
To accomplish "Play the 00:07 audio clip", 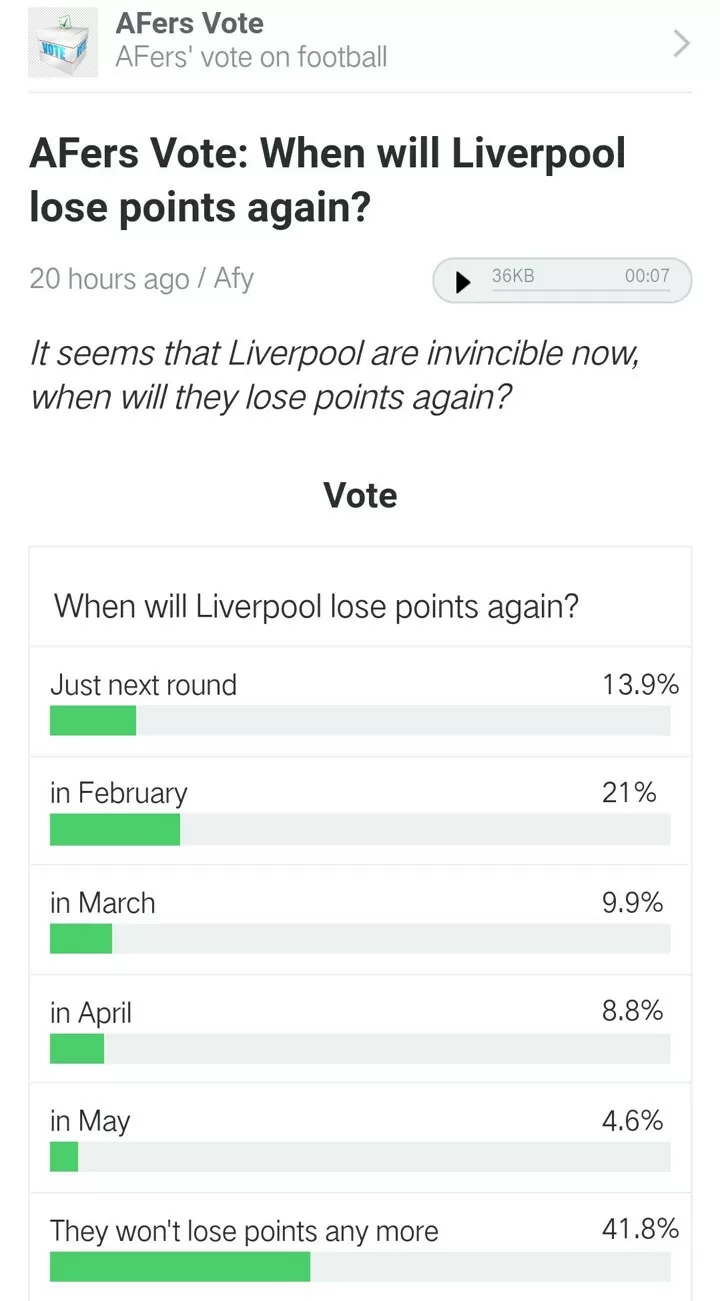I will pos(463,282).
